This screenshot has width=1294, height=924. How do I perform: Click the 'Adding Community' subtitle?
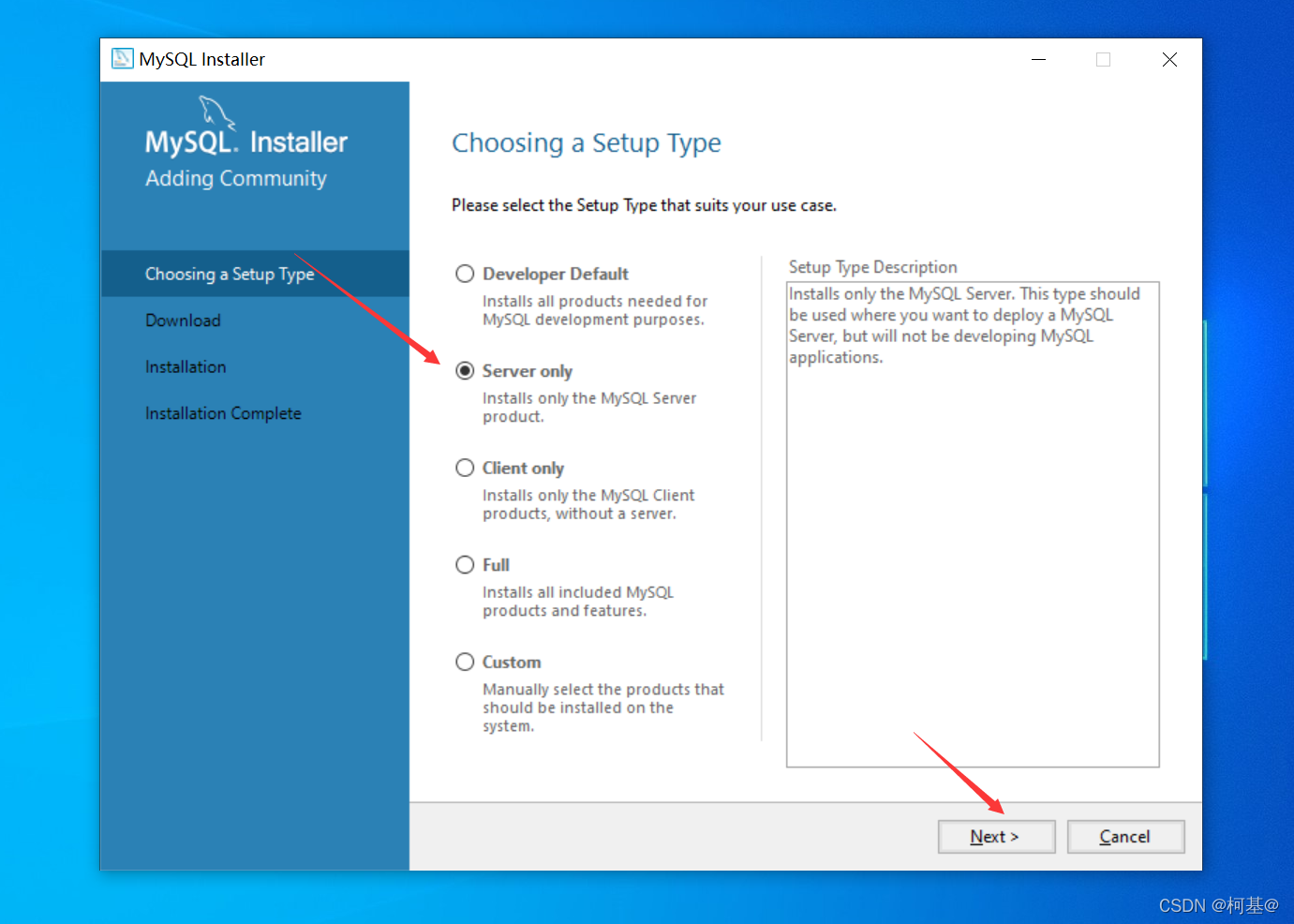(x=236, y=178)
